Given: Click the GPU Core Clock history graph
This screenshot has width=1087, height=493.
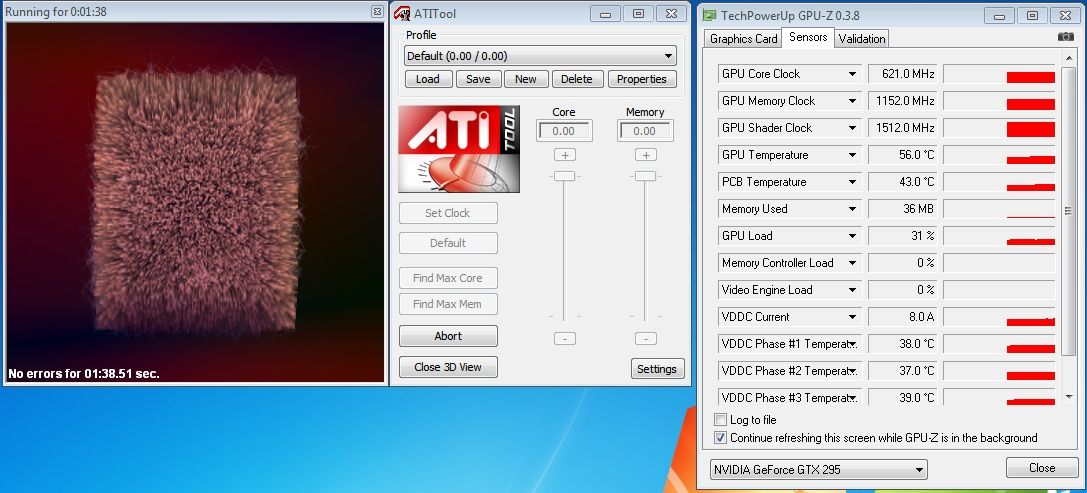Looking at the screenshot, I should click(x=1000, y=74).
